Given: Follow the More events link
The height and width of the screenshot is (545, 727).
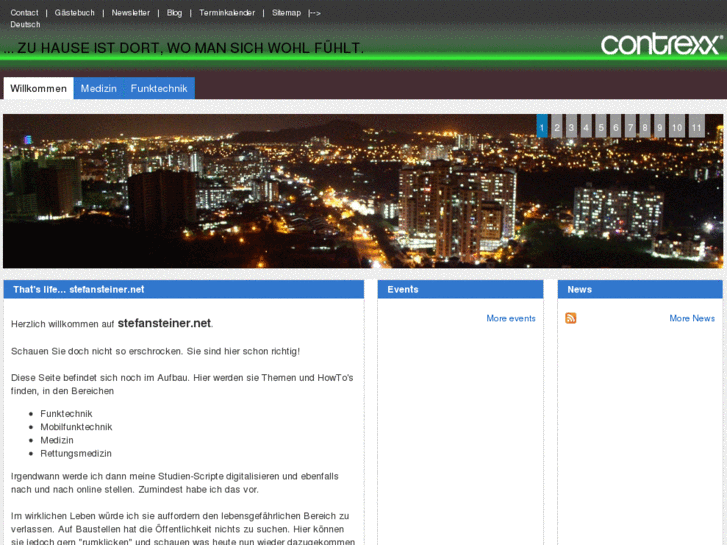Looking at the screenshot, I should [511, 319].
